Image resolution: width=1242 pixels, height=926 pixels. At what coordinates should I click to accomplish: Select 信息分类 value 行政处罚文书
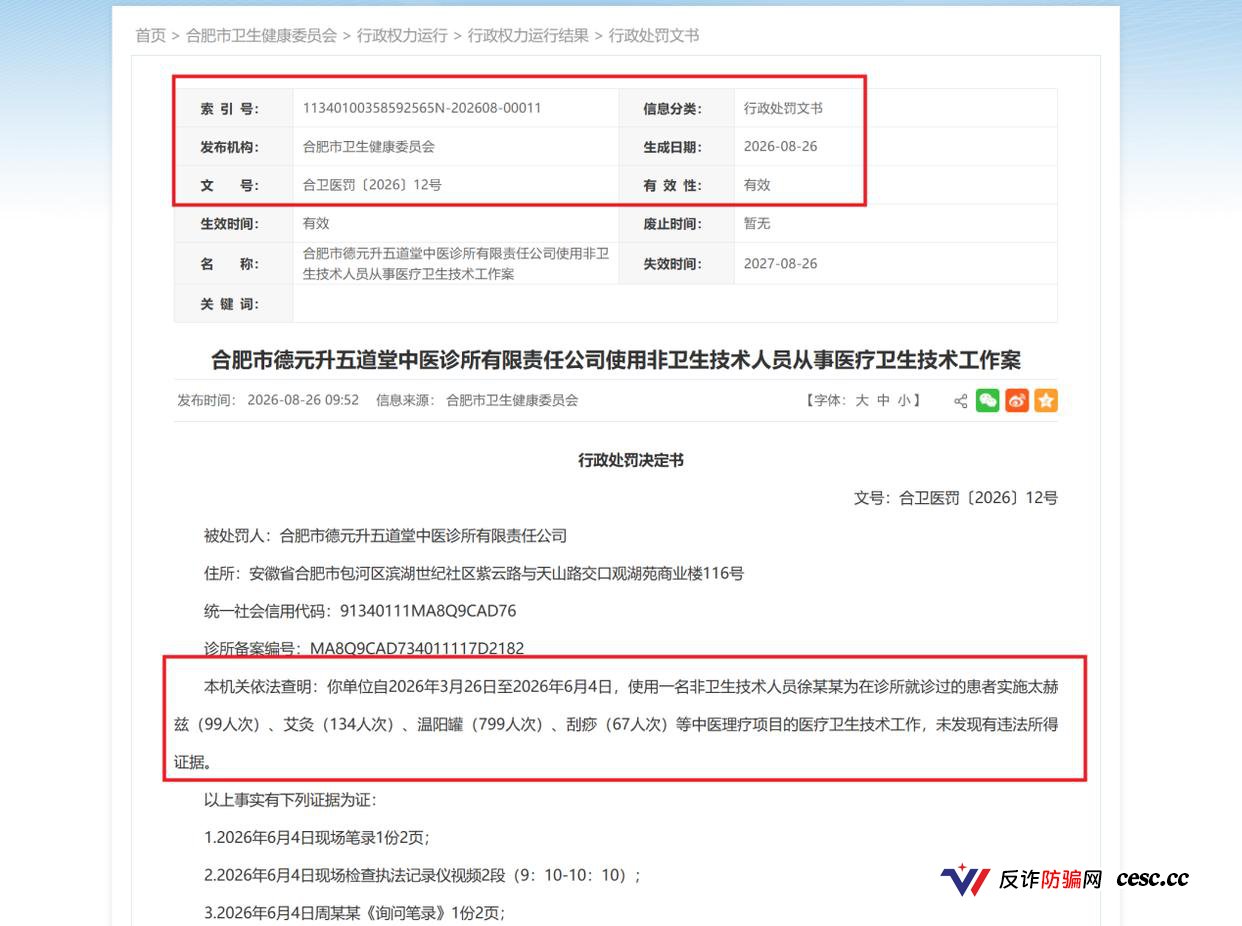pyautogui.click(x=783, y=107)
